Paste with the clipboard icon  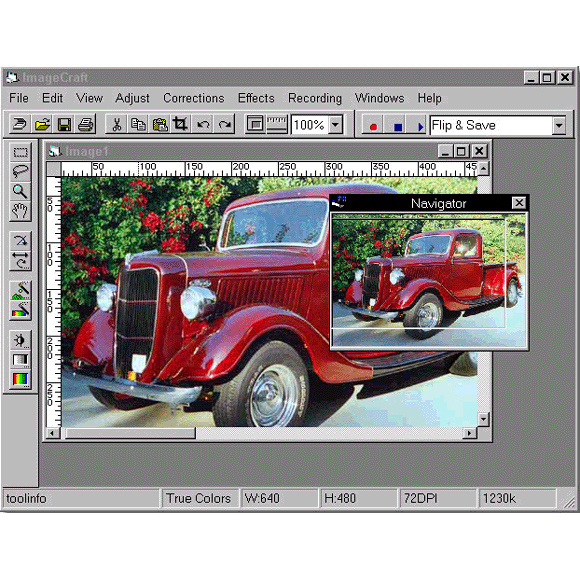[160, 124]
